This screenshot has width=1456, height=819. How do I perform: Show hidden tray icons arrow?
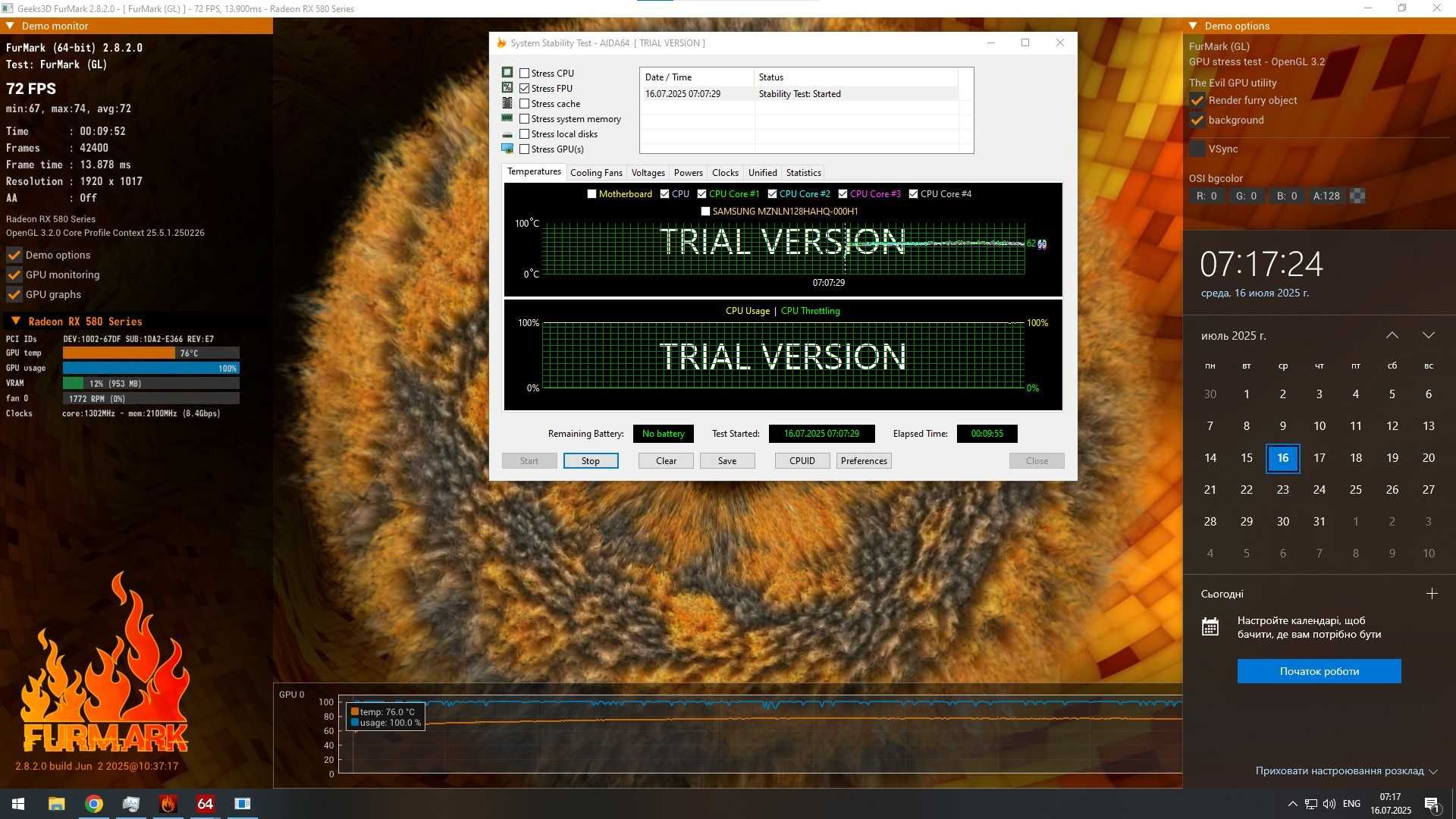1292,804
